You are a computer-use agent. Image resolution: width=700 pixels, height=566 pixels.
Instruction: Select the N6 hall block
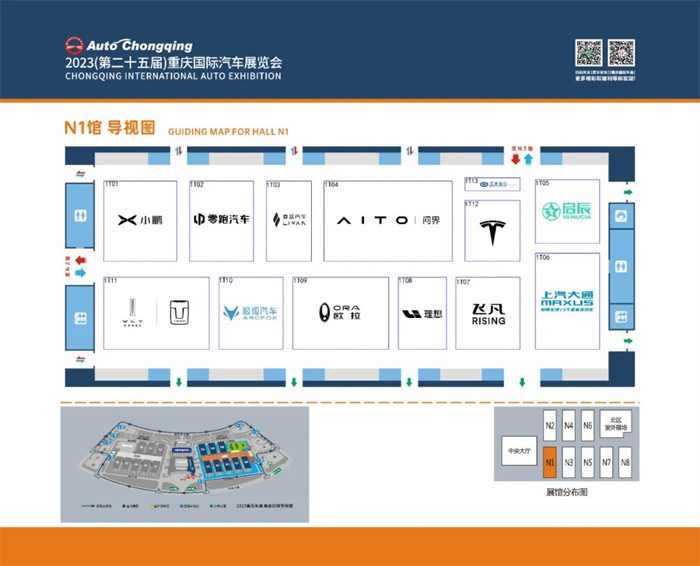coord(588,426)
